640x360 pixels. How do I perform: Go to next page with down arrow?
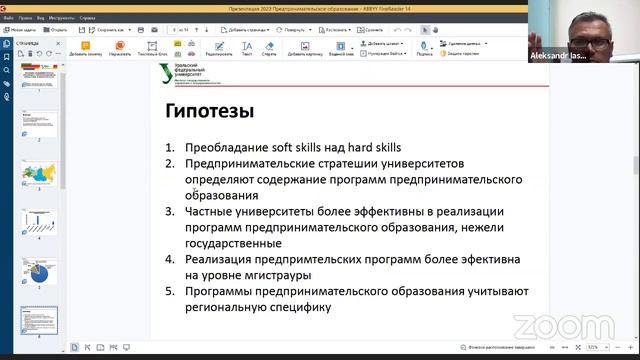tap(207, 30)
